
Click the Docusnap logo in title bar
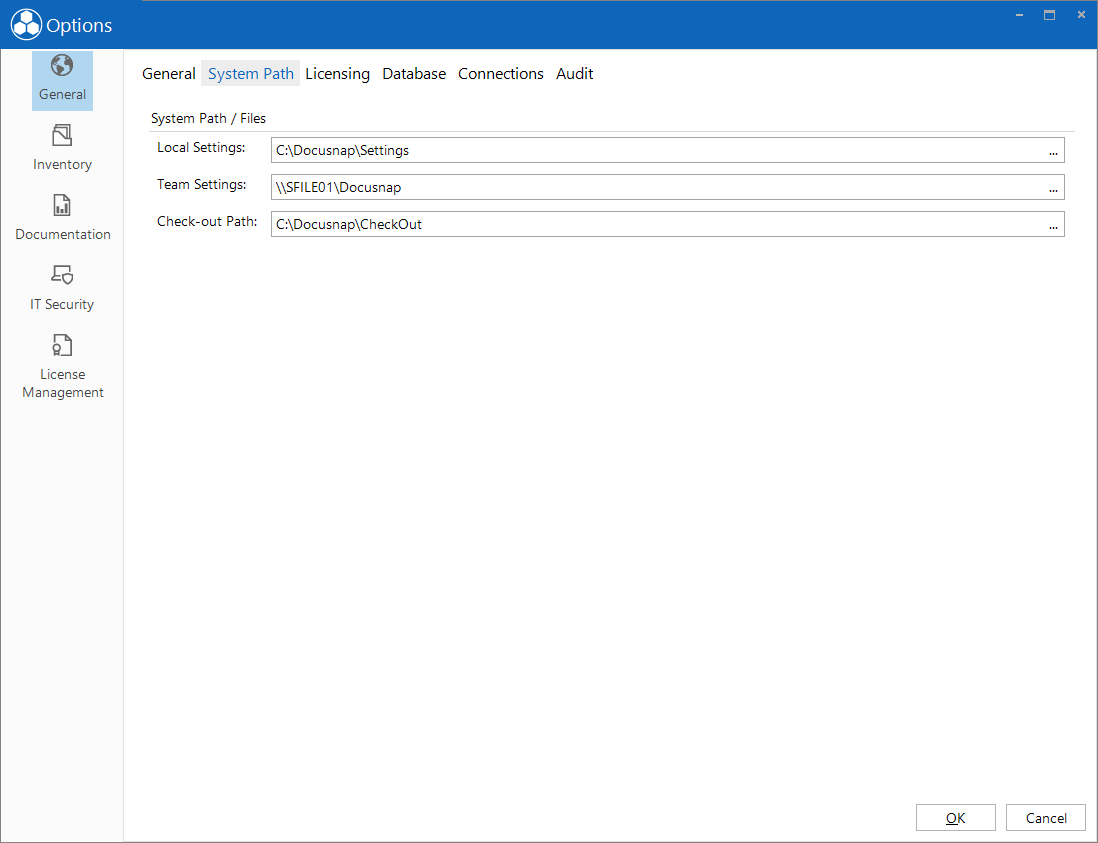26,25
